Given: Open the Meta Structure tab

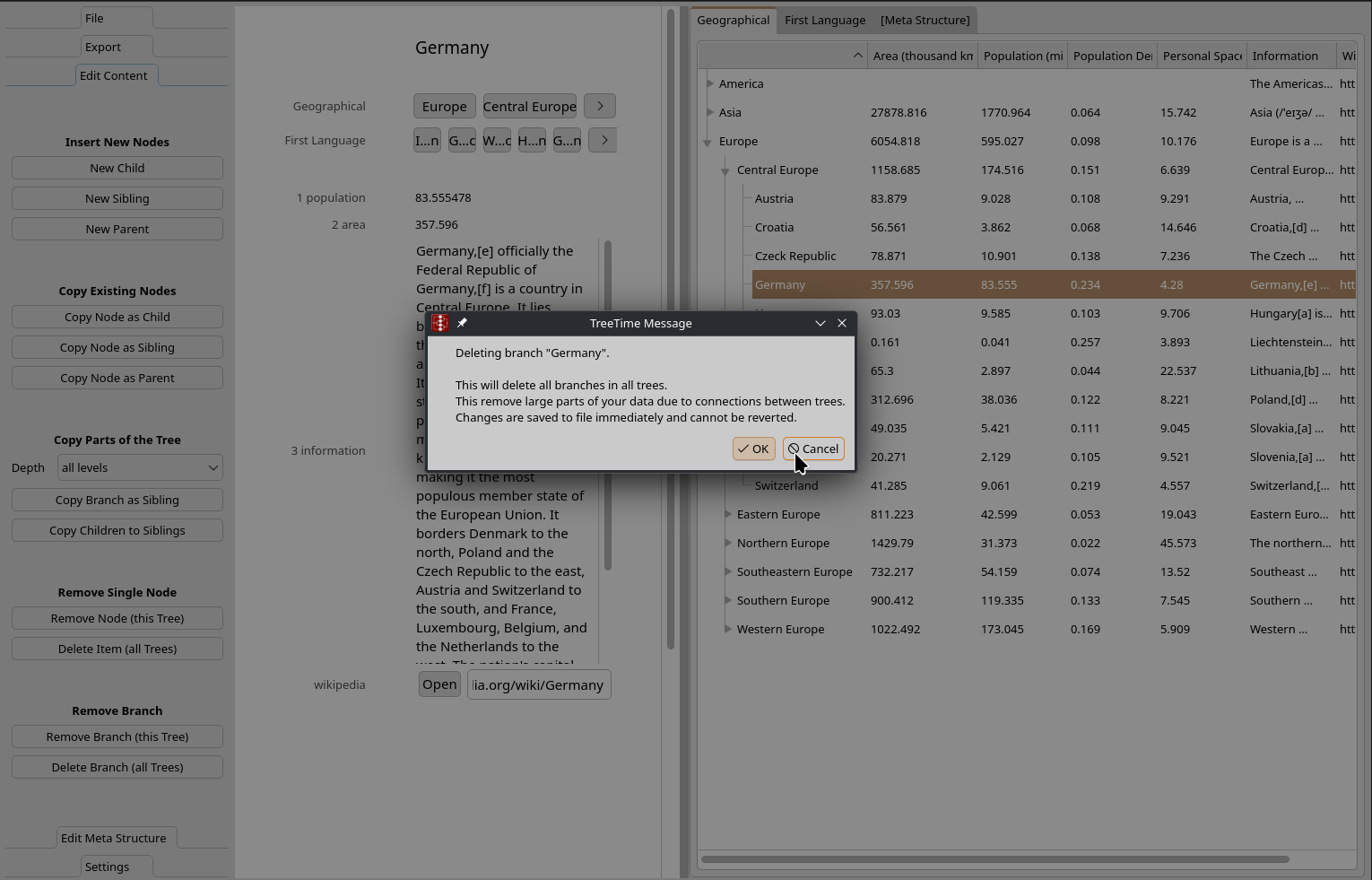Looking at the screenshot, I should coord(925,20).
